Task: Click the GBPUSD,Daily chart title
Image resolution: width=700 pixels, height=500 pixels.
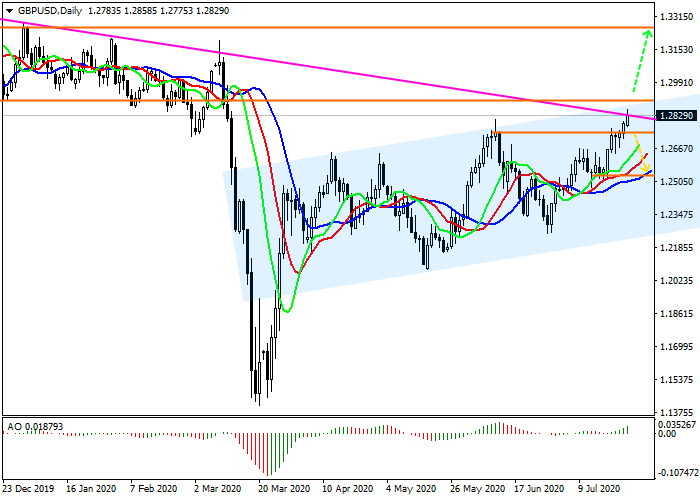Action: pyautogui.click(x=51, y=10)
